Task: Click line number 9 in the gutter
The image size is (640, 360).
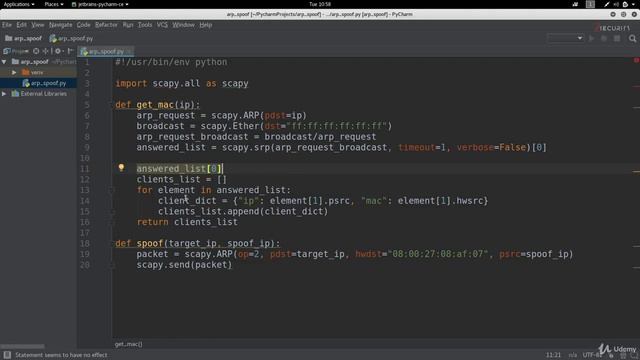Action: 87,147
